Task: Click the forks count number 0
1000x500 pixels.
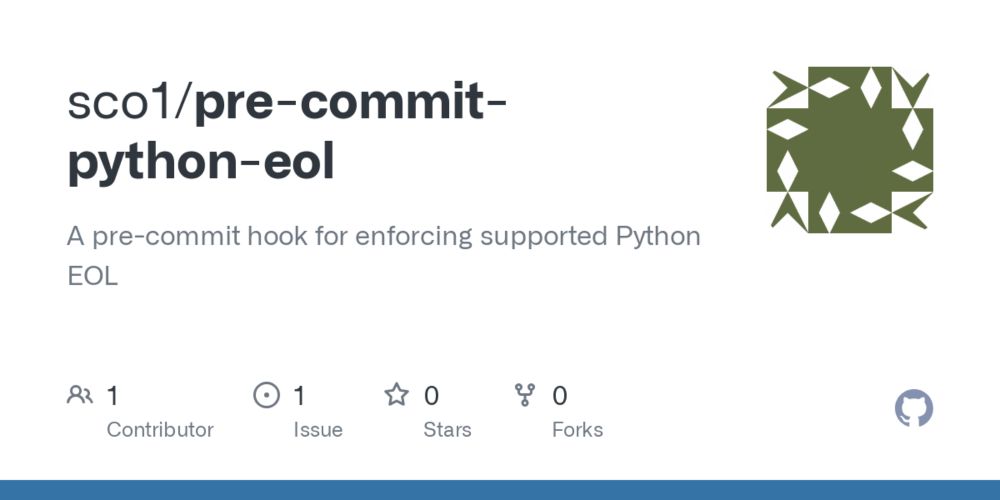Action: [560, 396]
